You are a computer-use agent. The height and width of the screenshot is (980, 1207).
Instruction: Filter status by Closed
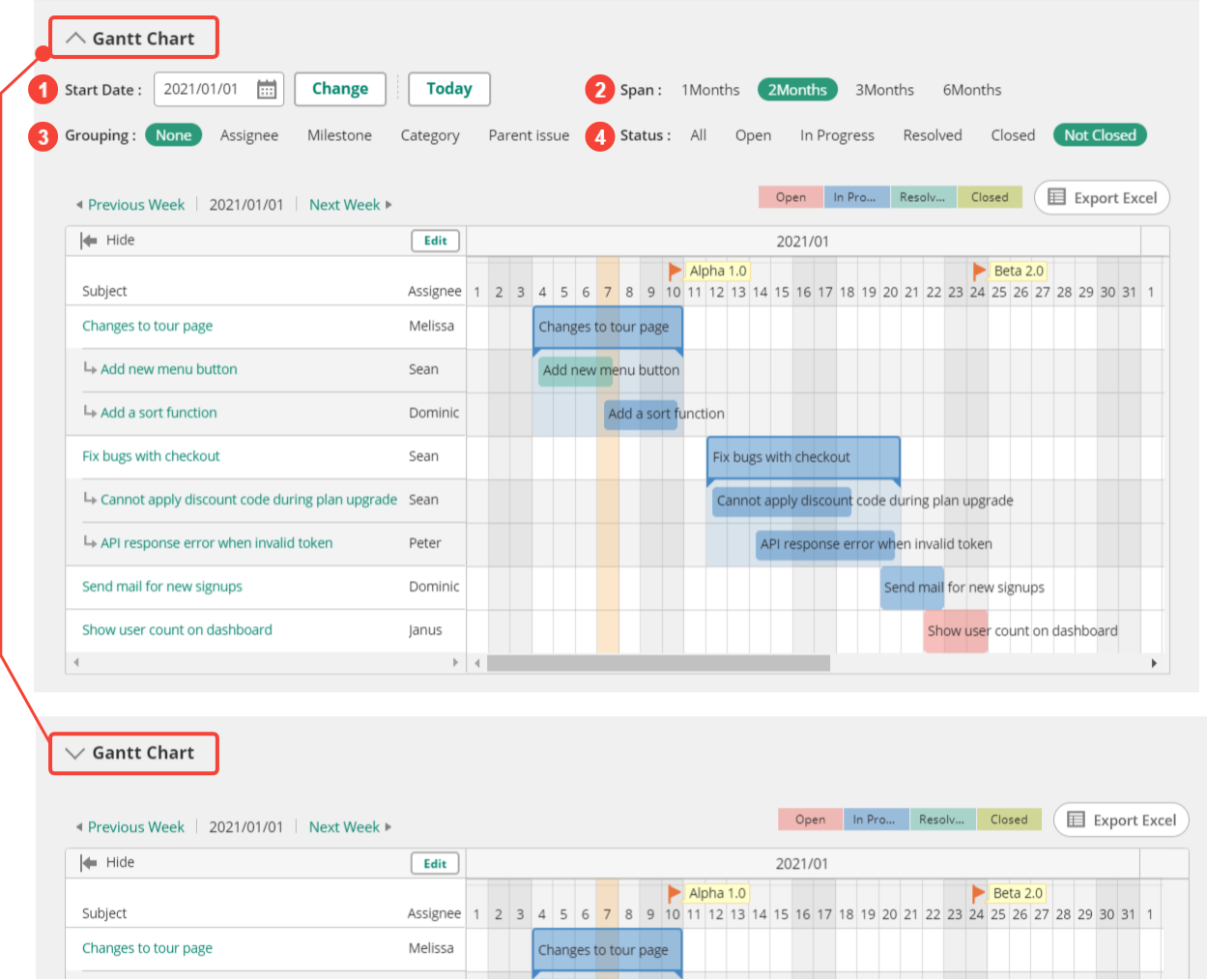[x=1013, y=135]
